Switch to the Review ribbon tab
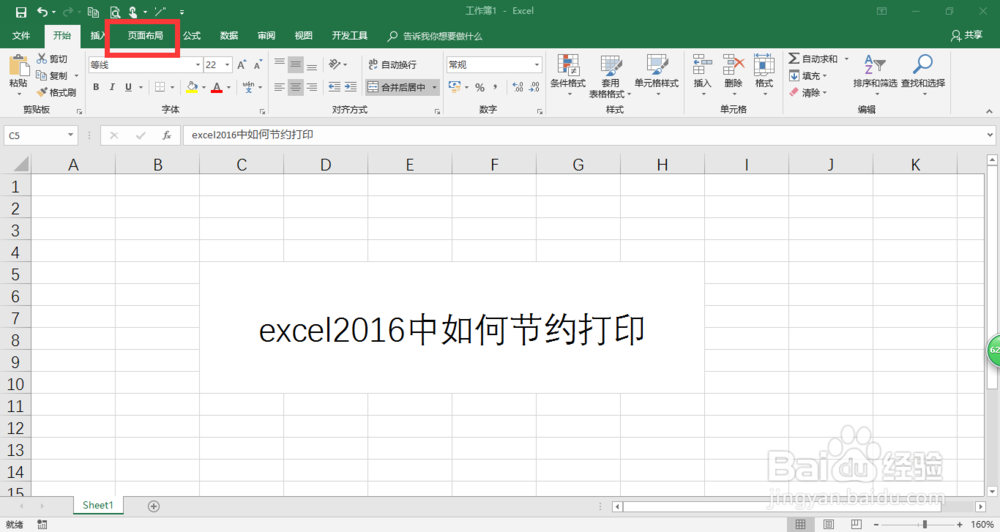Image resolution: width=1000 pixels, height=532 pixels. [x=266, y=36]
